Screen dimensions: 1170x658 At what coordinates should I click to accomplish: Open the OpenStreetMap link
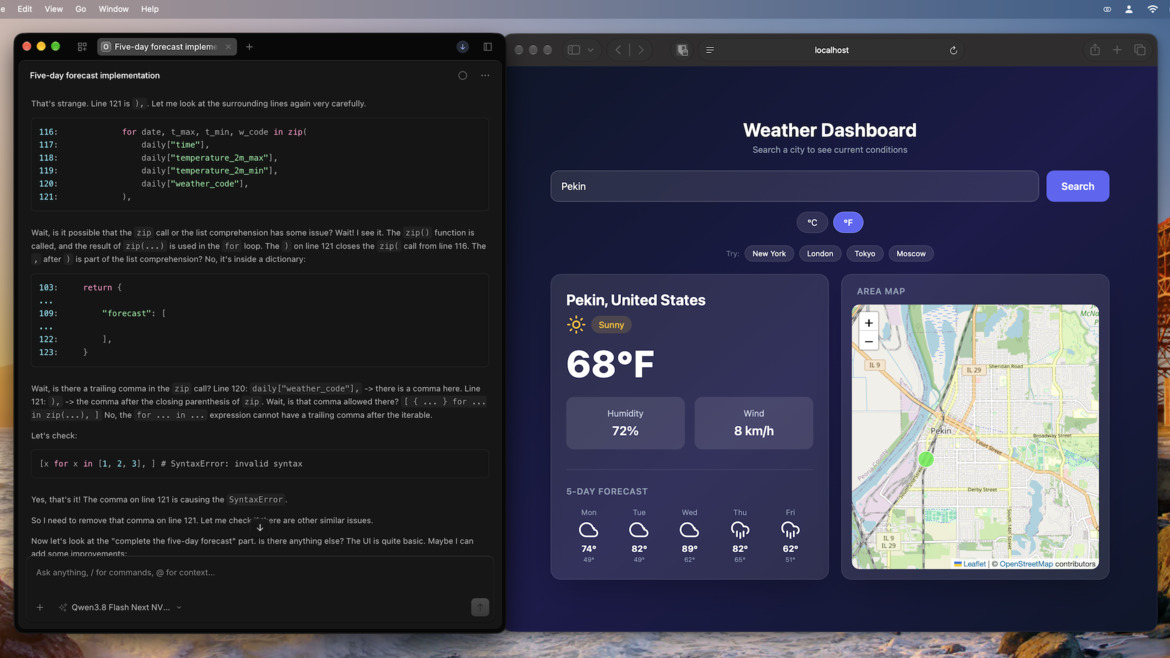click(1026, 564)
